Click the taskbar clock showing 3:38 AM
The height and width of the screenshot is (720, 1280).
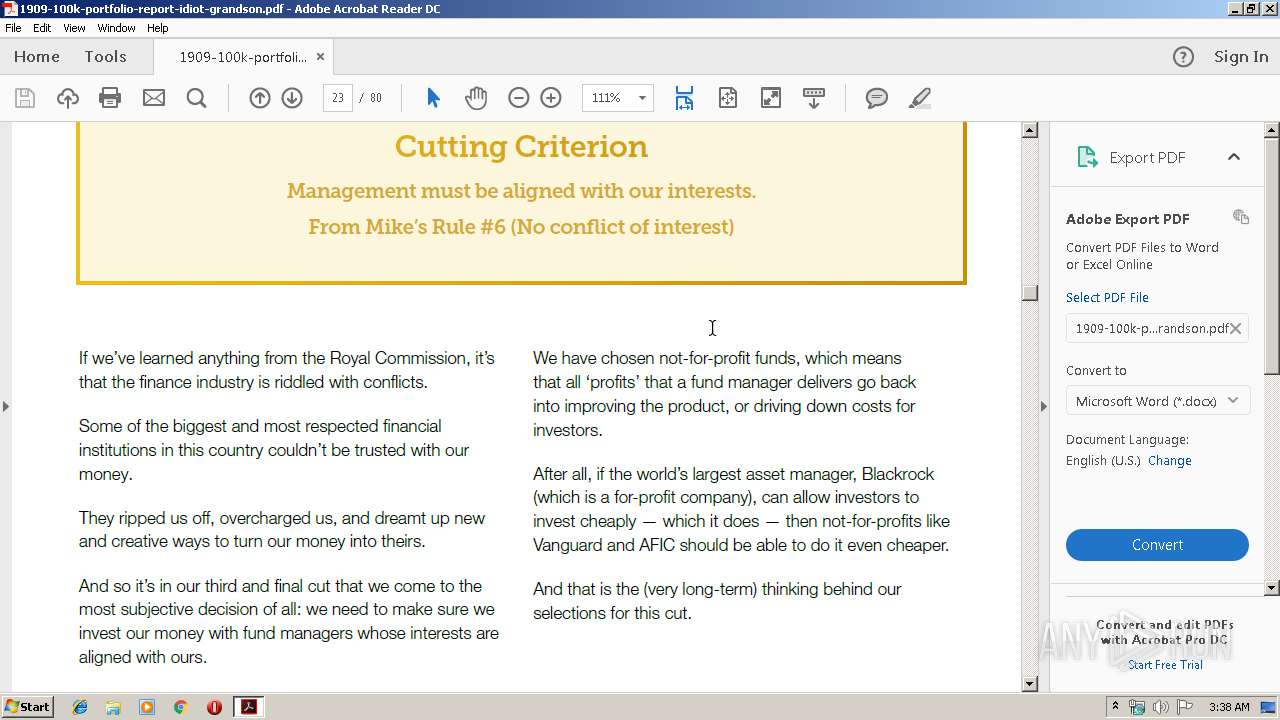[1229, 707]
